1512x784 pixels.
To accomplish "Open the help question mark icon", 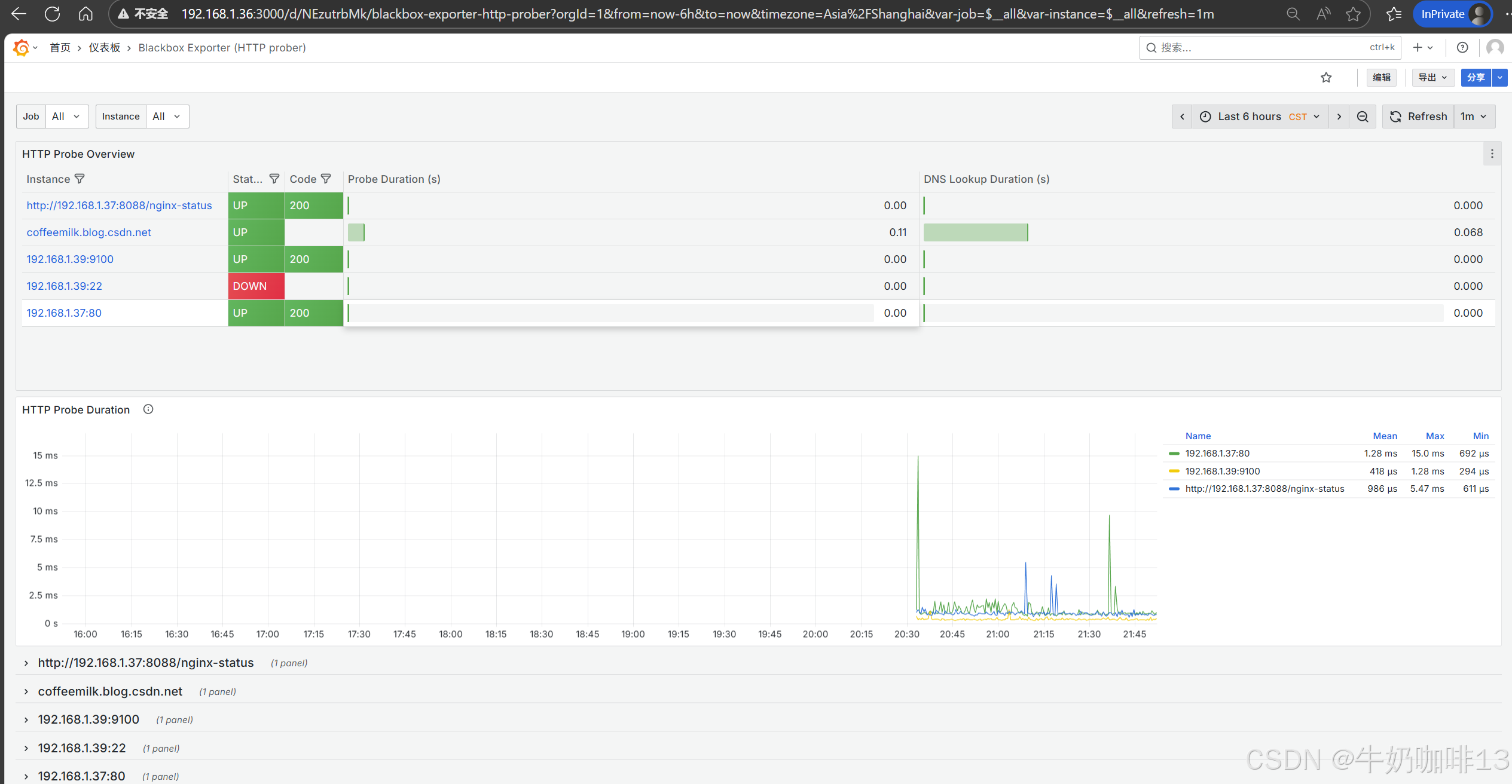I will point(1462,48).
